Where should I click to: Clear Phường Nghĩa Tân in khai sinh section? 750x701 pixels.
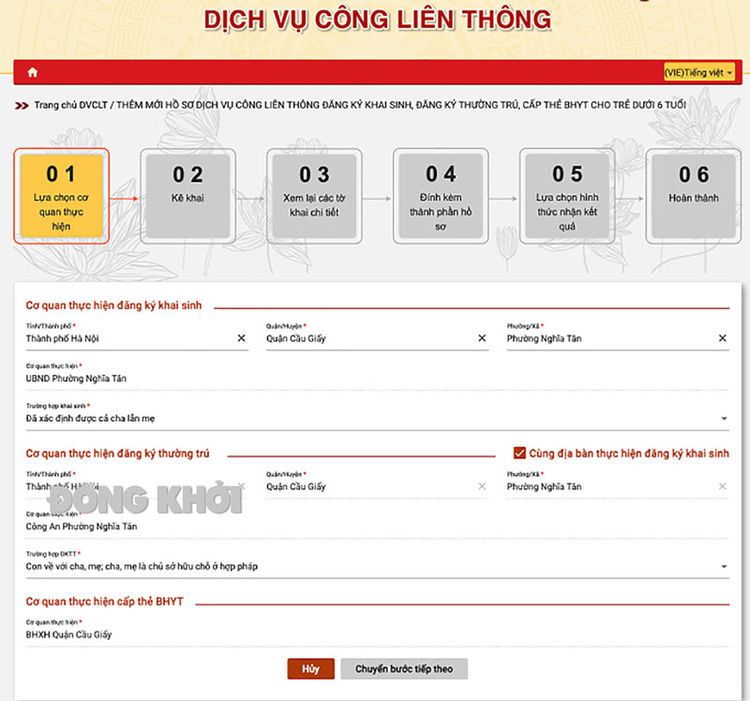pyautogui.click(x=723, y=338)
